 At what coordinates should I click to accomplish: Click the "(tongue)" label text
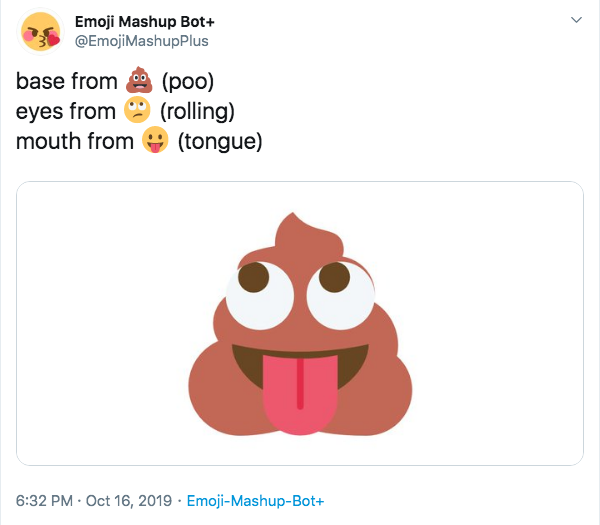220,142
